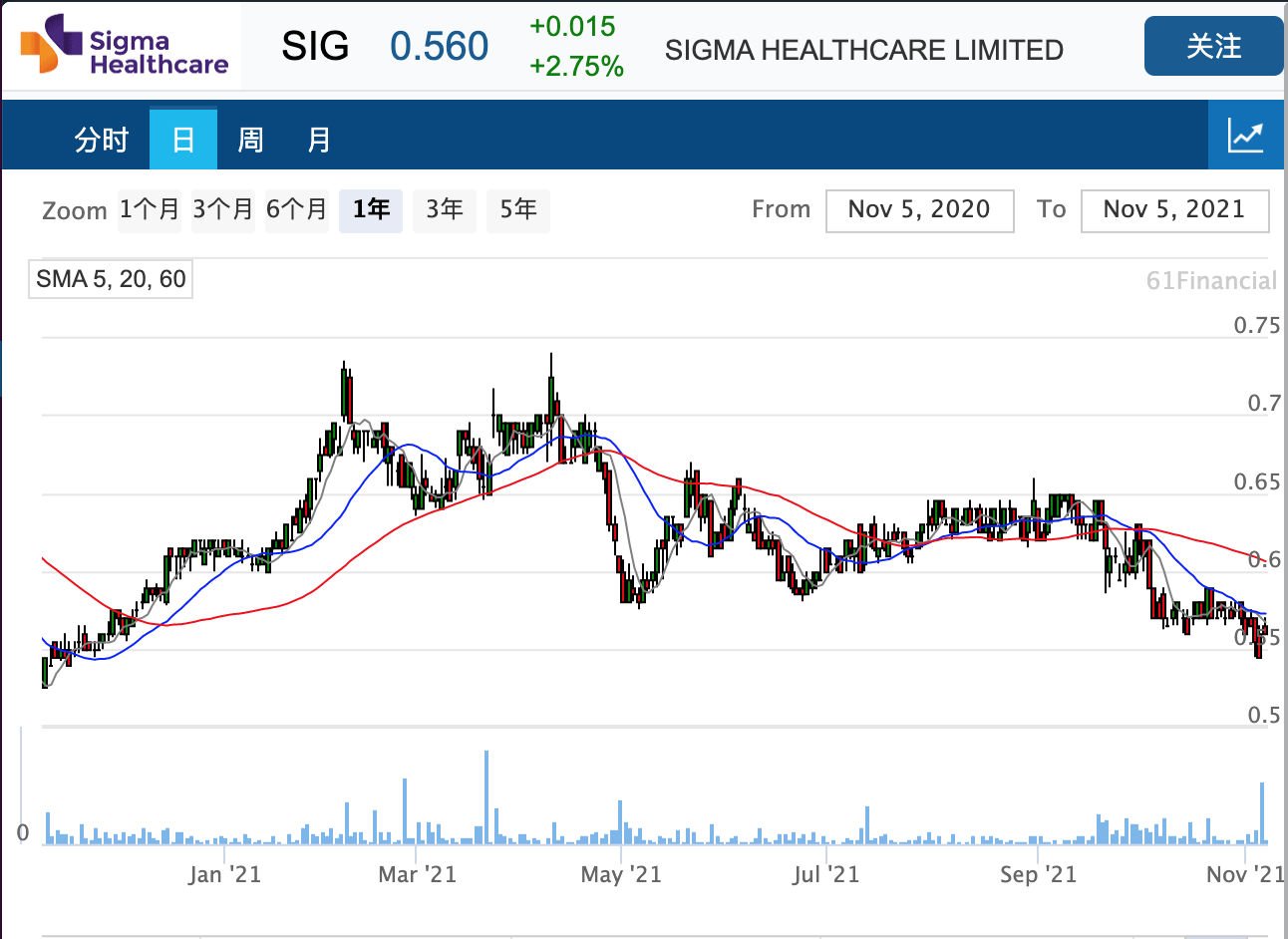Viewport: 1288px width, 939px height.
Task: Click the 0.5 price axis label
Action: pyautogui.click(x=1264, y=716)
